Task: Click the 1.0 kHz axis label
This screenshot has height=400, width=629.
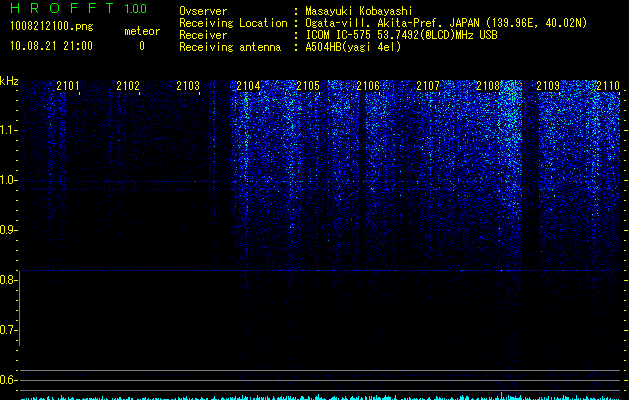Action: tap(8, 181)
